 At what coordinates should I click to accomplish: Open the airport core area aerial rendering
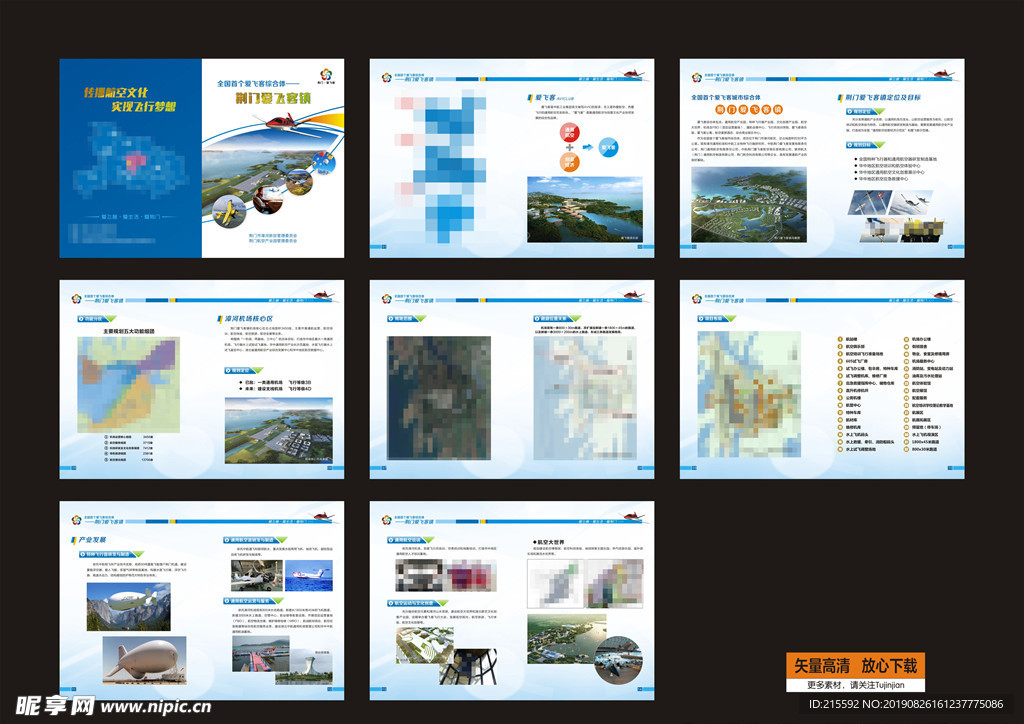click(279, 431)
